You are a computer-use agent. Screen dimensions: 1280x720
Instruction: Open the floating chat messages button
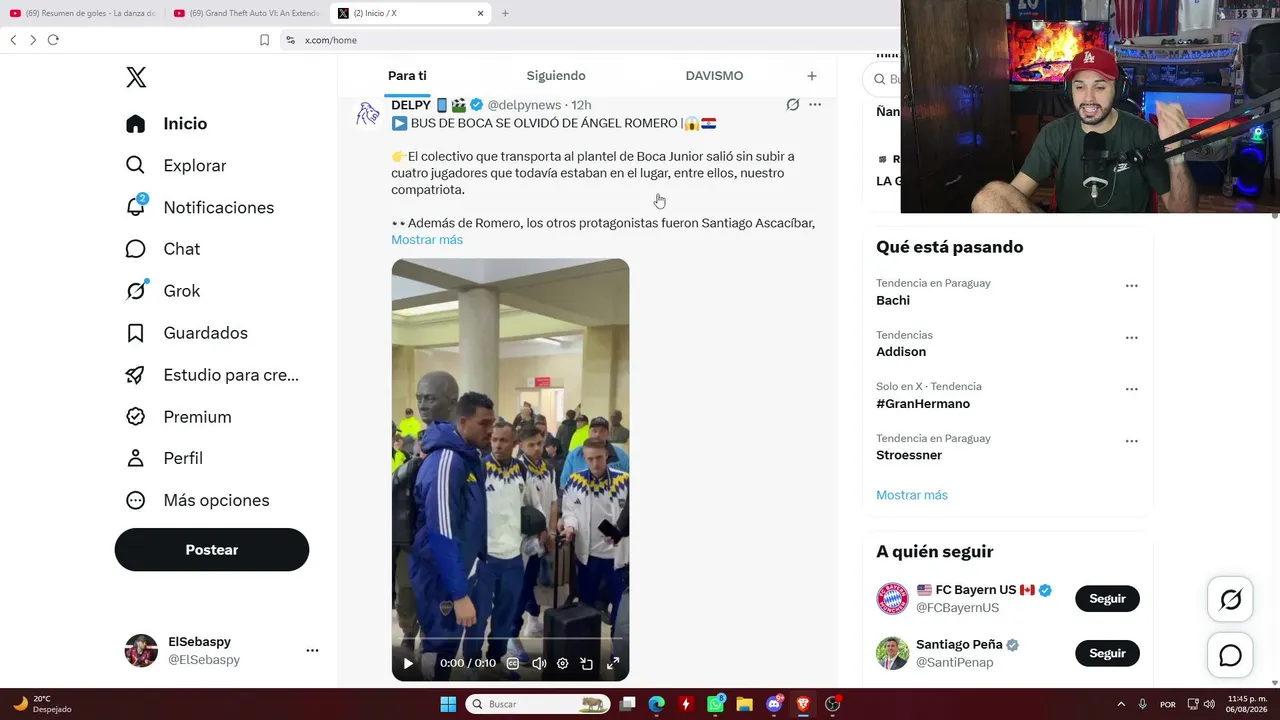pos(1231,655)
